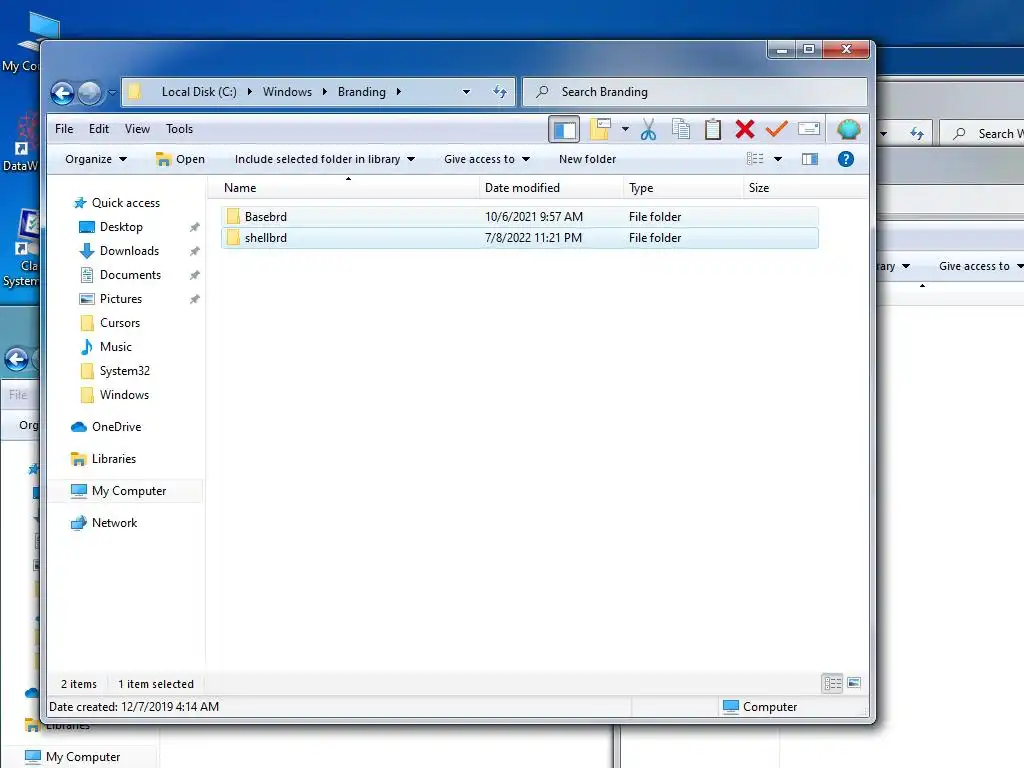Sort by the Type column header

click(x=683, y=188)
